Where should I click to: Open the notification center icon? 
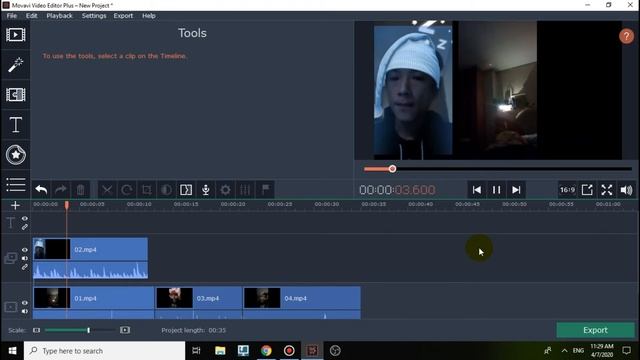point(627,351)
